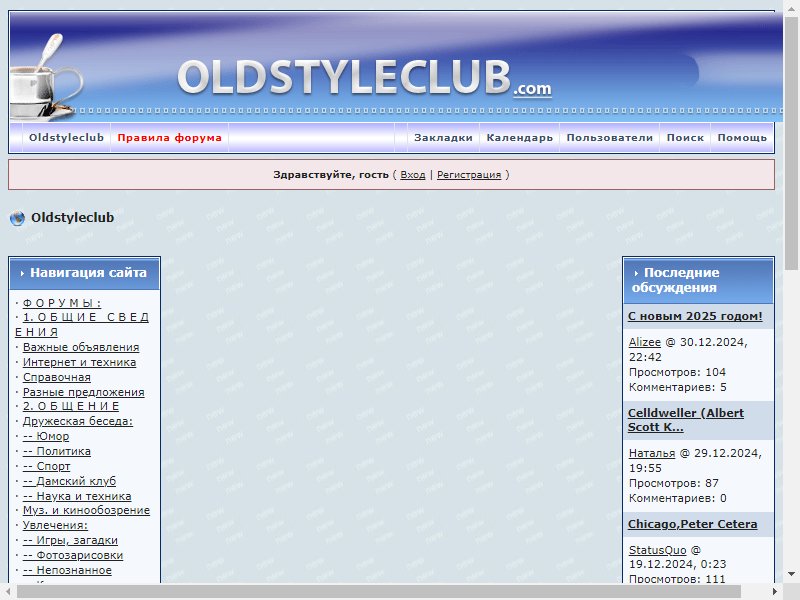This screenshot has height=600, width=800.
Task: Go to Игры, загадки subforum
Action: click(x=70, y=540)
